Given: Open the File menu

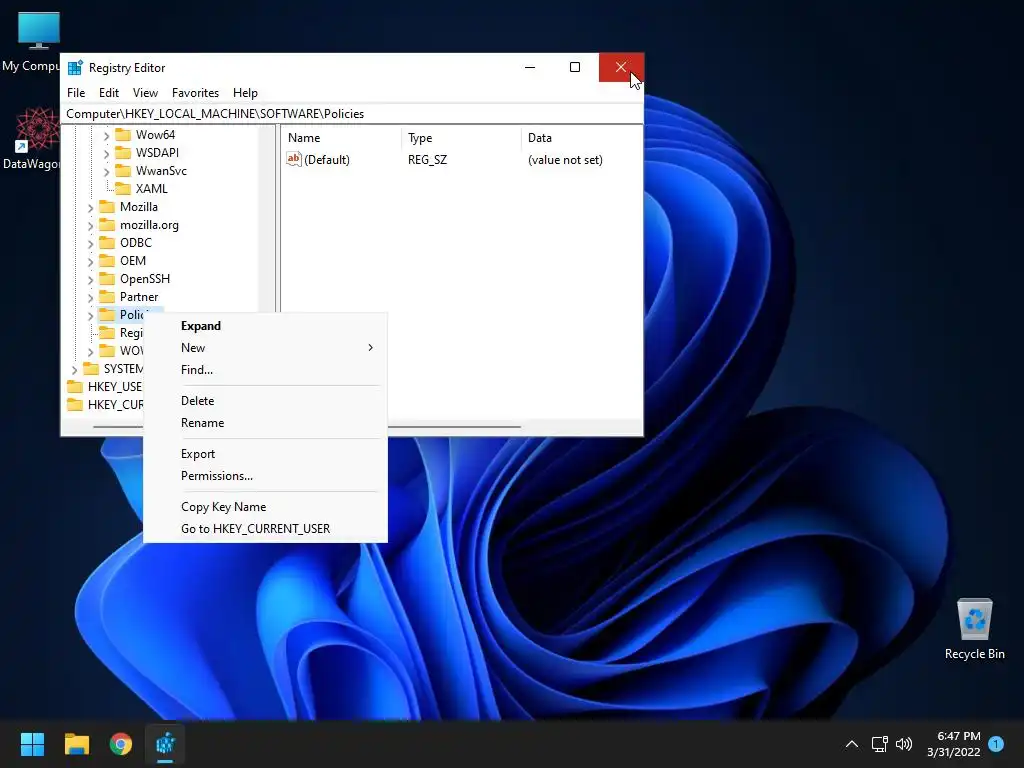Looking at the screenshot, I should 76,93.
